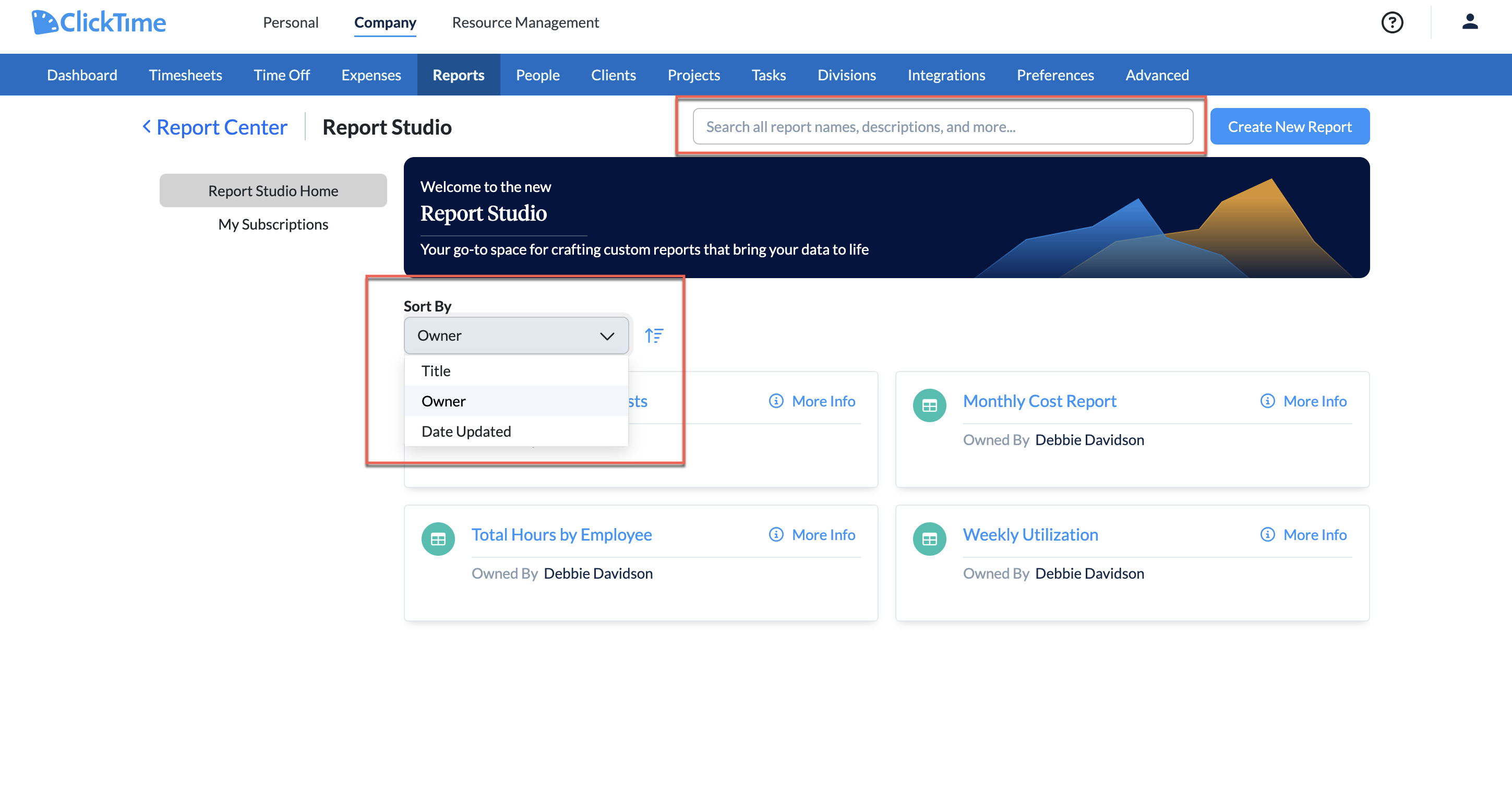This screenshot has width=1512, height=790.
Task: Click the Report Studio page heading
Action: tap(387, 127)
